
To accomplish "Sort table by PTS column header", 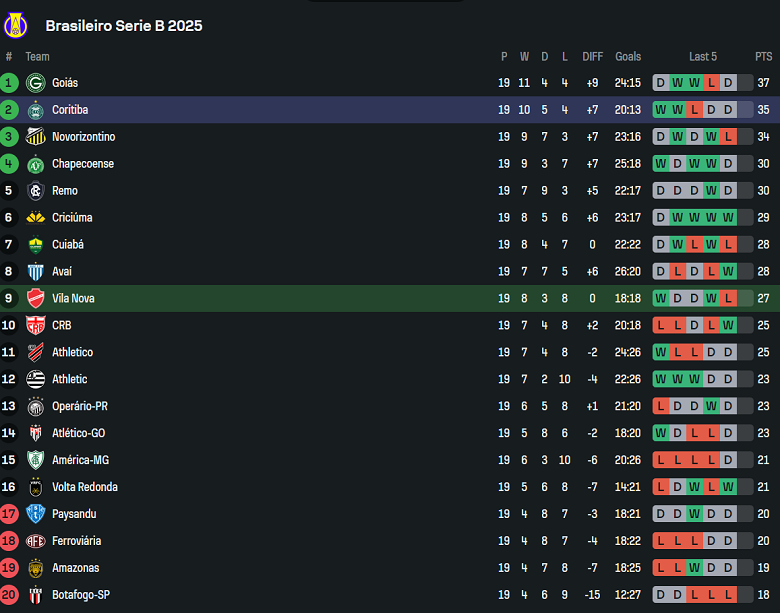I will tap(764, 57).
